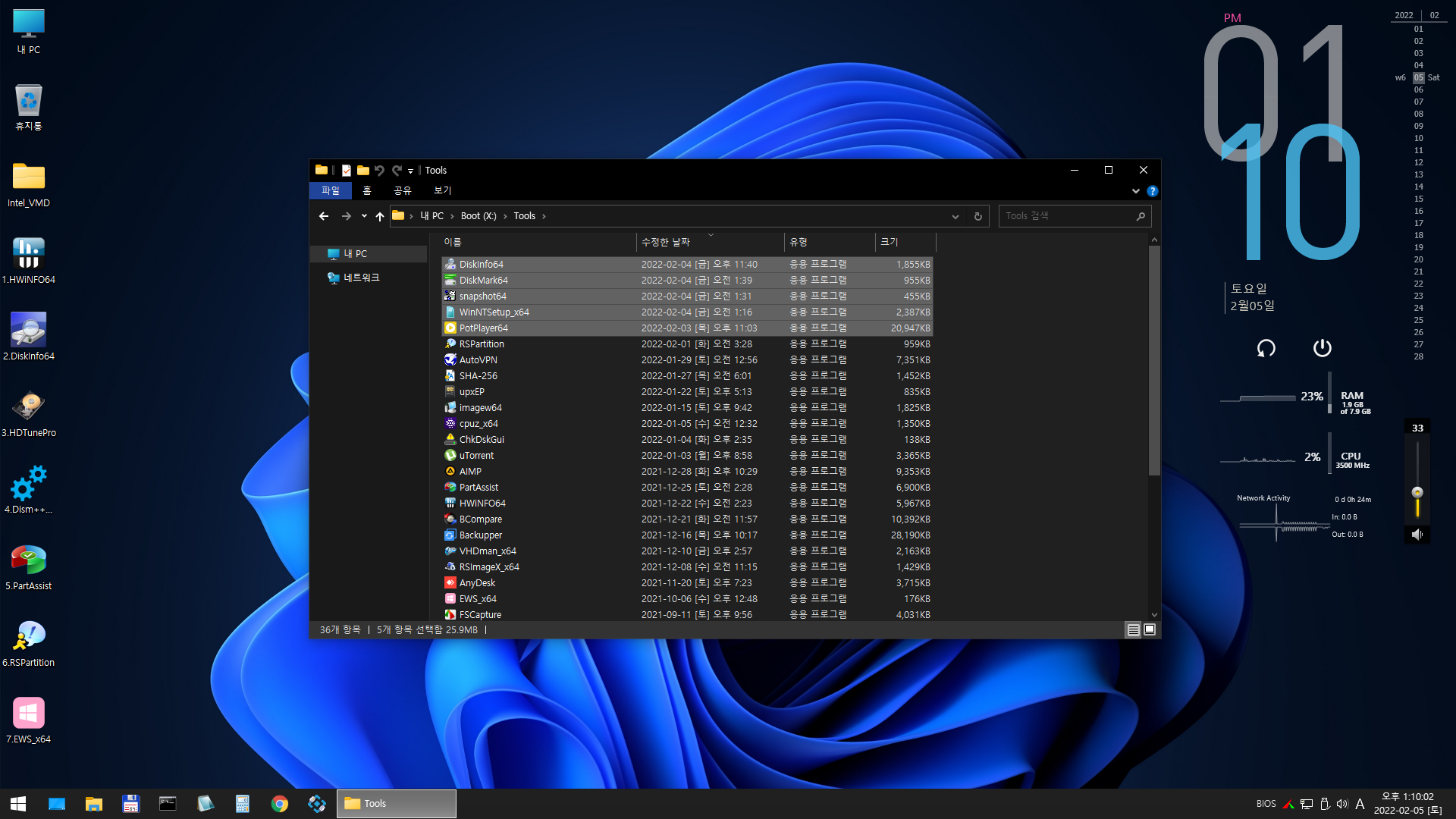
Task: Click the Properties icon in Explorer quick access toolbar
Action: (346, 171)
